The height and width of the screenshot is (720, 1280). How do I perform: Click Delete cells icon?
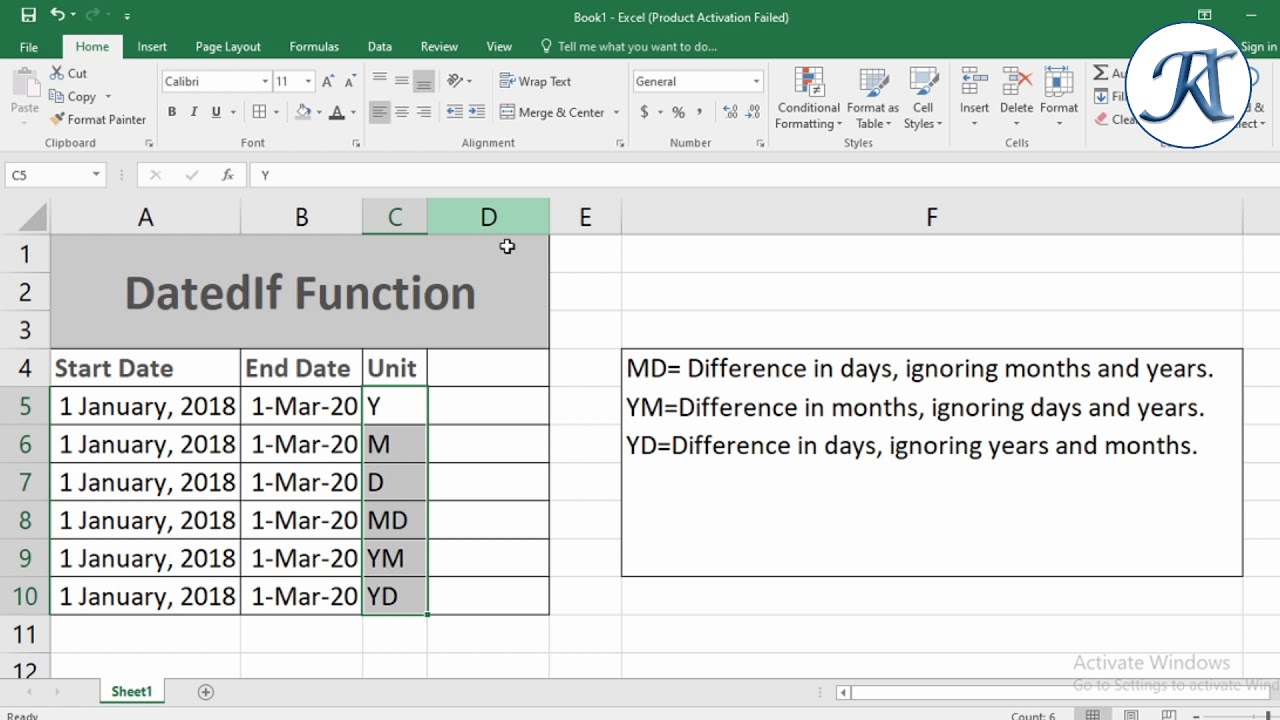tap(1016, 98)
